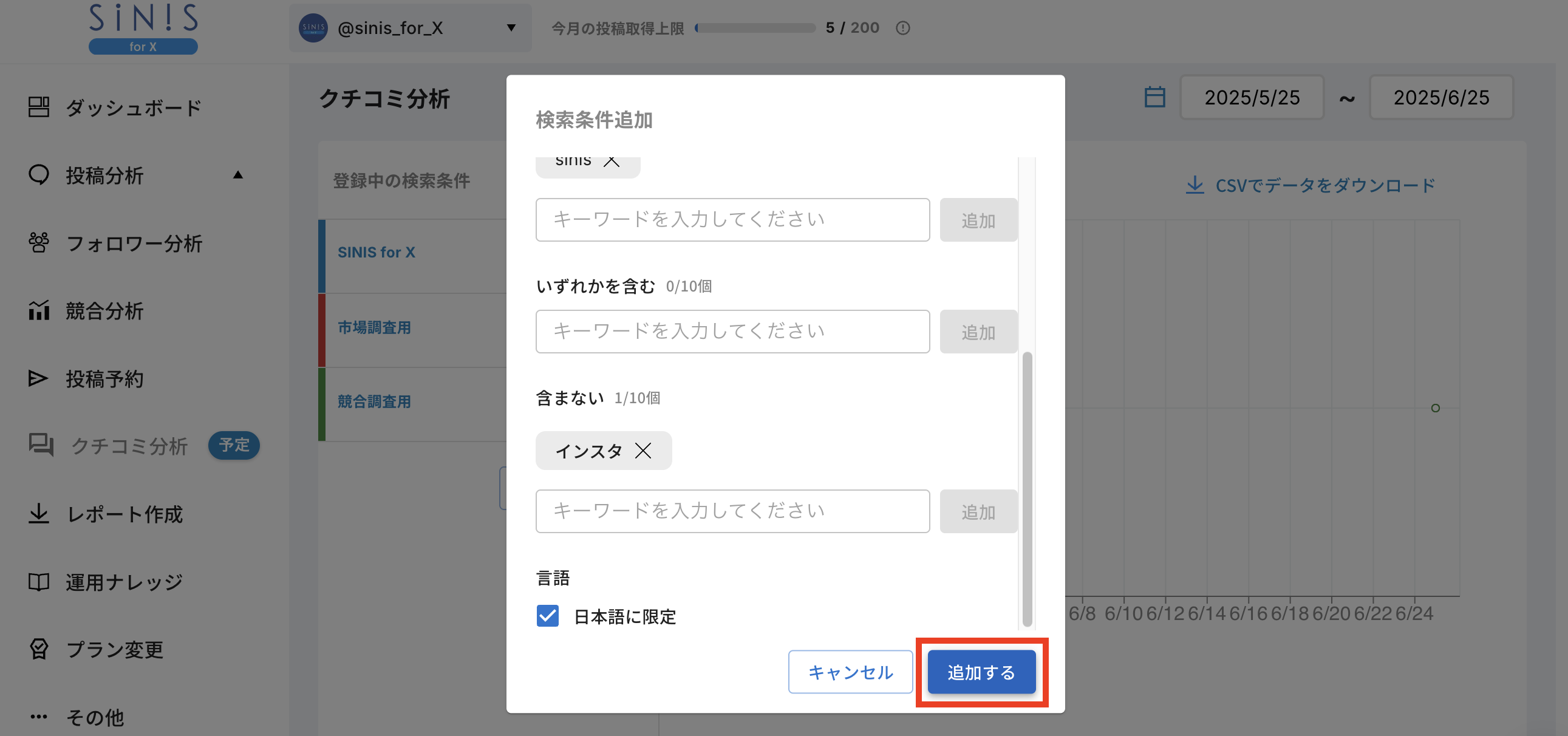This screenshot has height=736, width=1568.
Task: Click the chat bubbles icon for クチコミ分析
Action: [x=41, y=445]
